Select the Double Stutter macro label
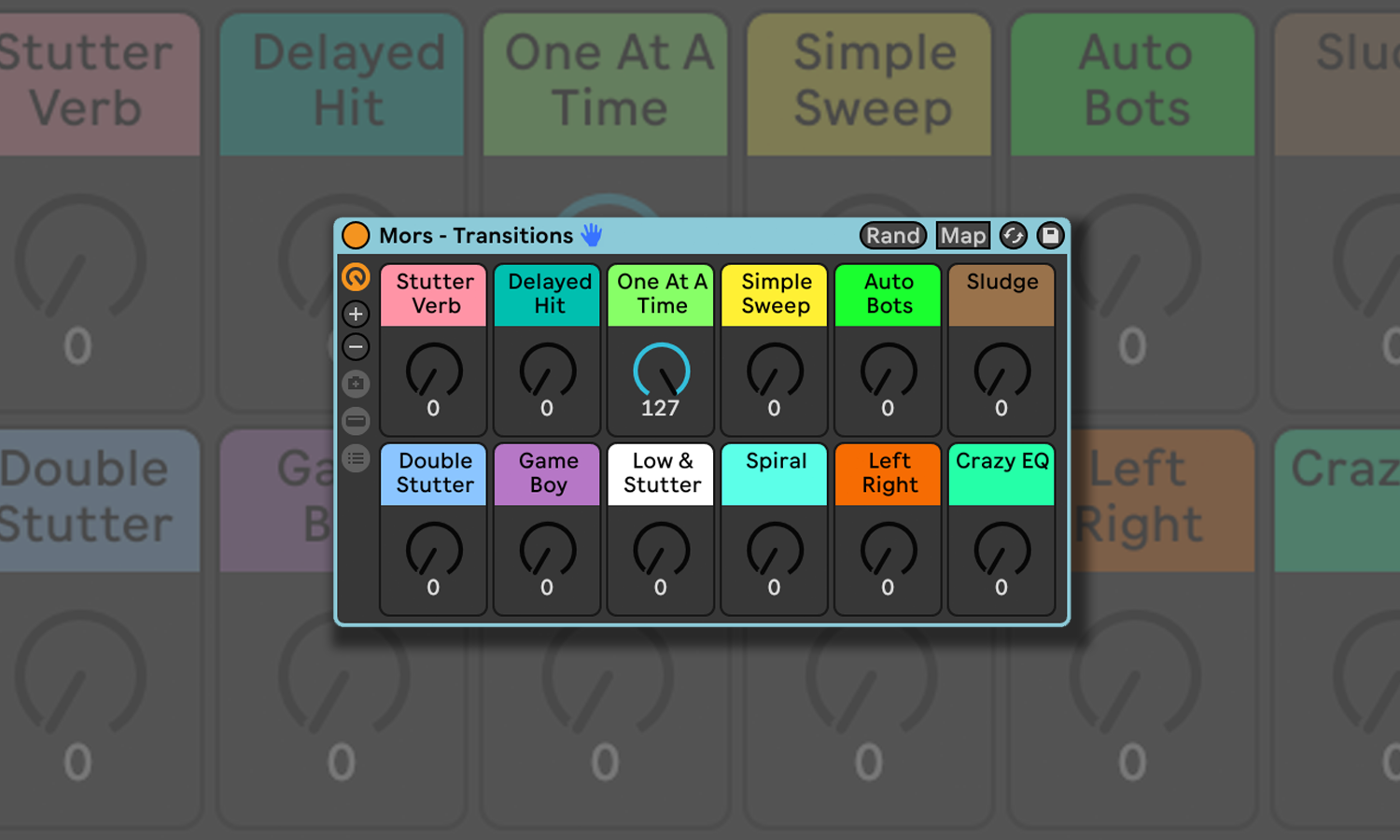 point(434,474)
